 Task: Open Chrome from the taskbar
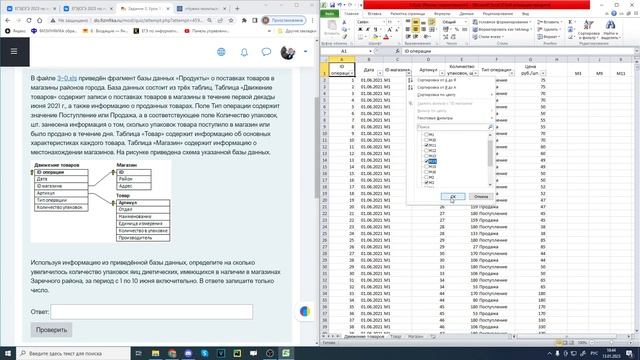coord(172,353)
